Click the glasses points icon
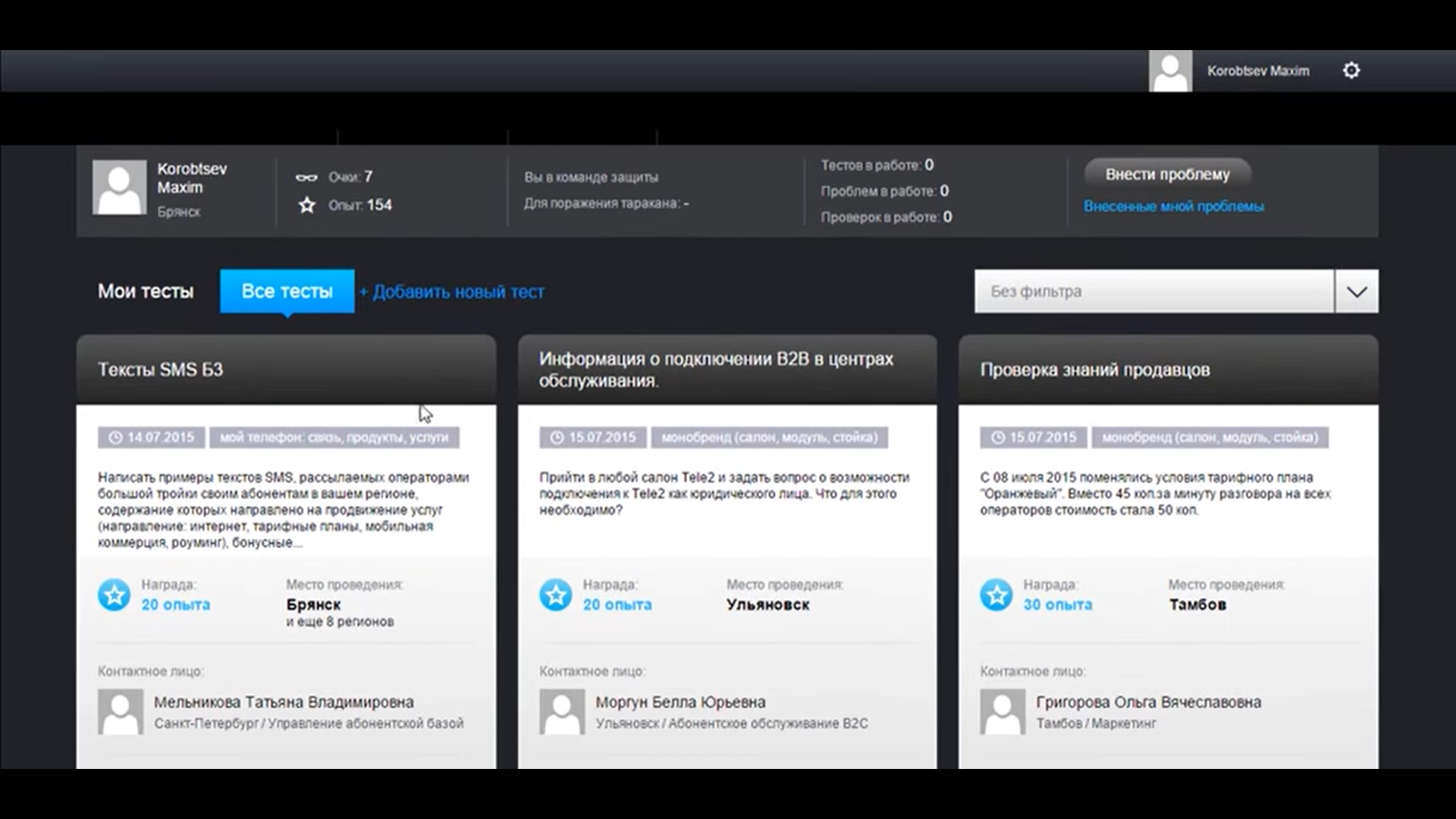 point(306,177)
